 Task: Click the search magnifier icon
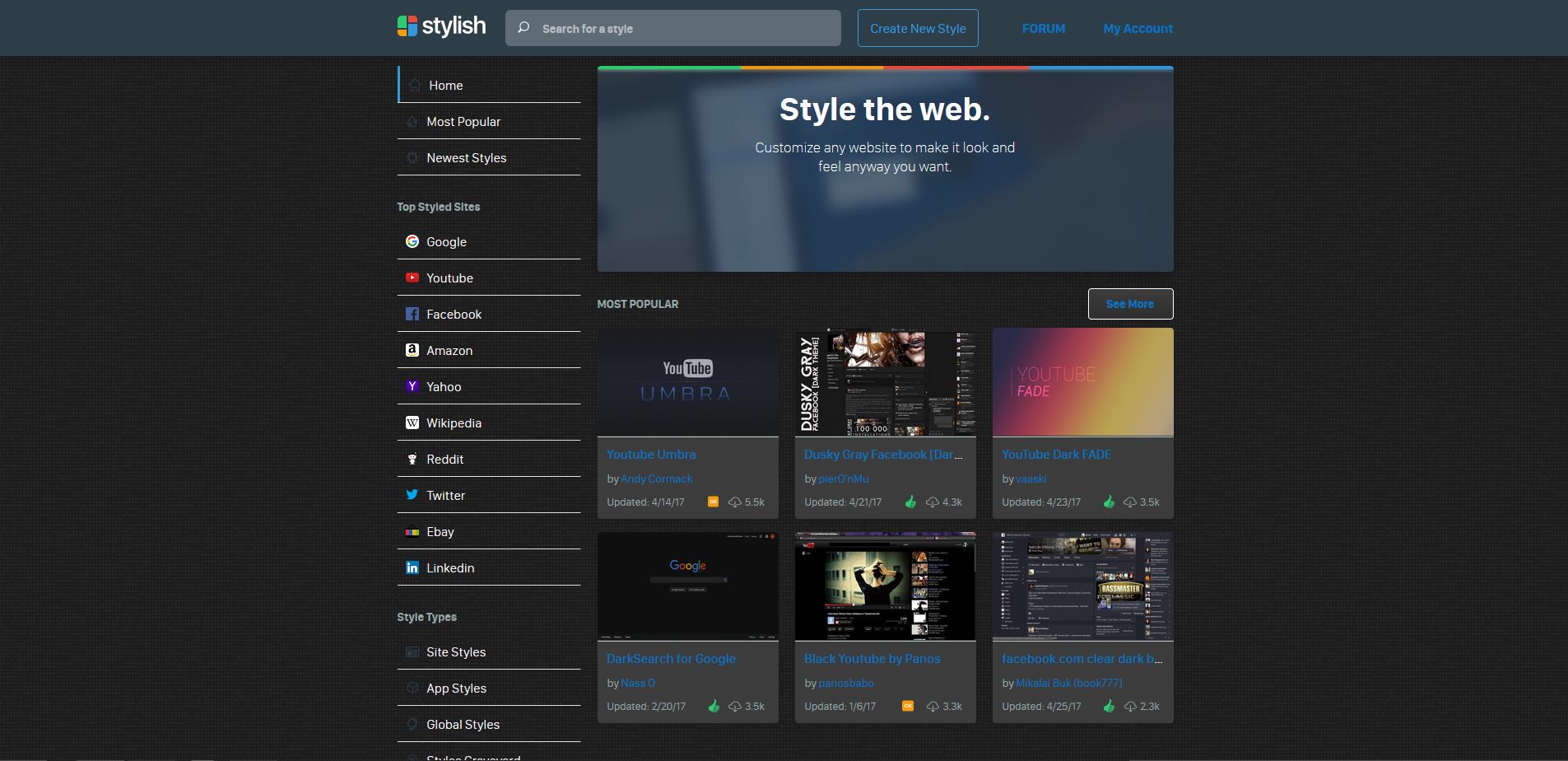tap(523, 28)
